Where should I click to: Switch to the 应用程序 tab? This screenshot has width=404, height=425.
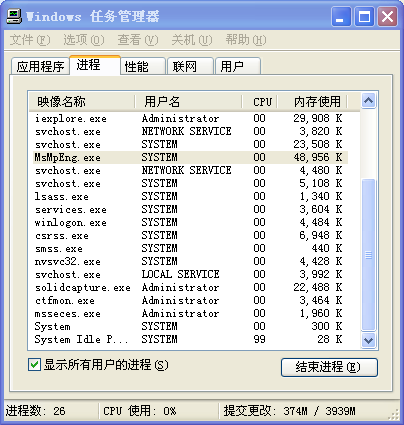pos(40,66)
